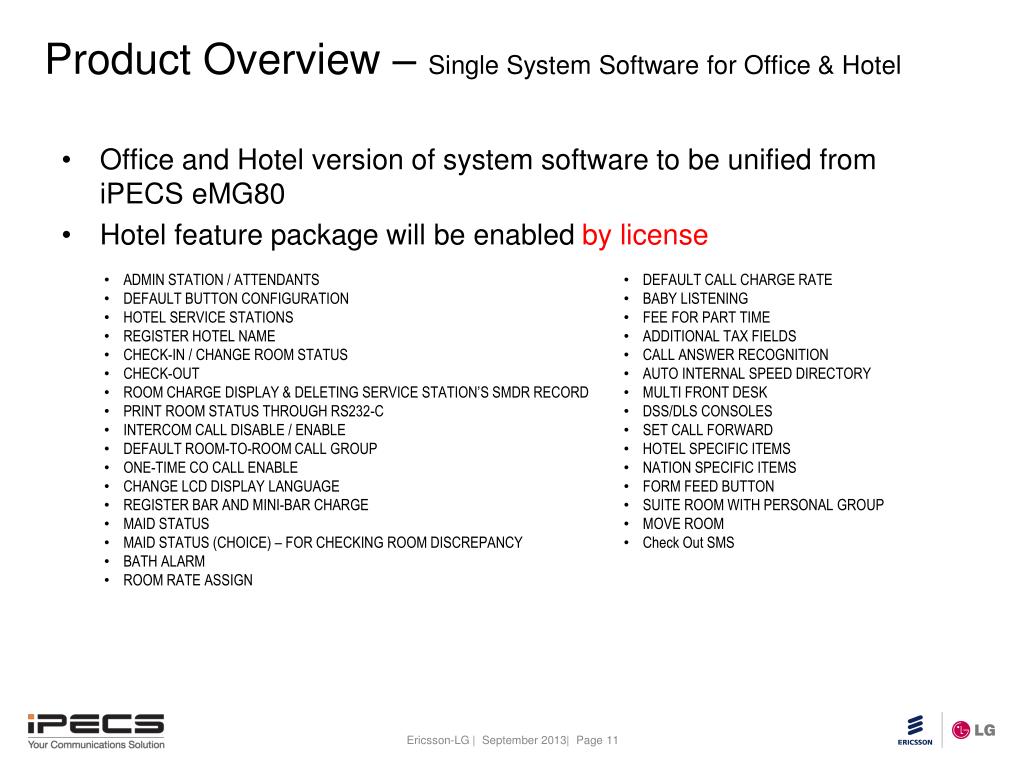Click 'Page 11' footer label
The height and width of the screenshot is (768, 1024).
(597, 740)
